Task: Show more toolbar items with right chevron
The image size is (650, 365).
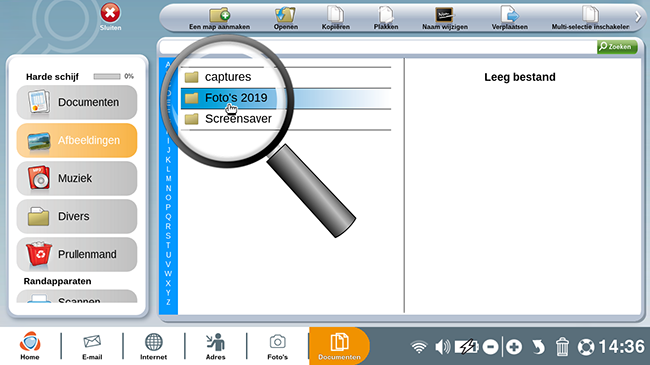Action: click(638, 17)
